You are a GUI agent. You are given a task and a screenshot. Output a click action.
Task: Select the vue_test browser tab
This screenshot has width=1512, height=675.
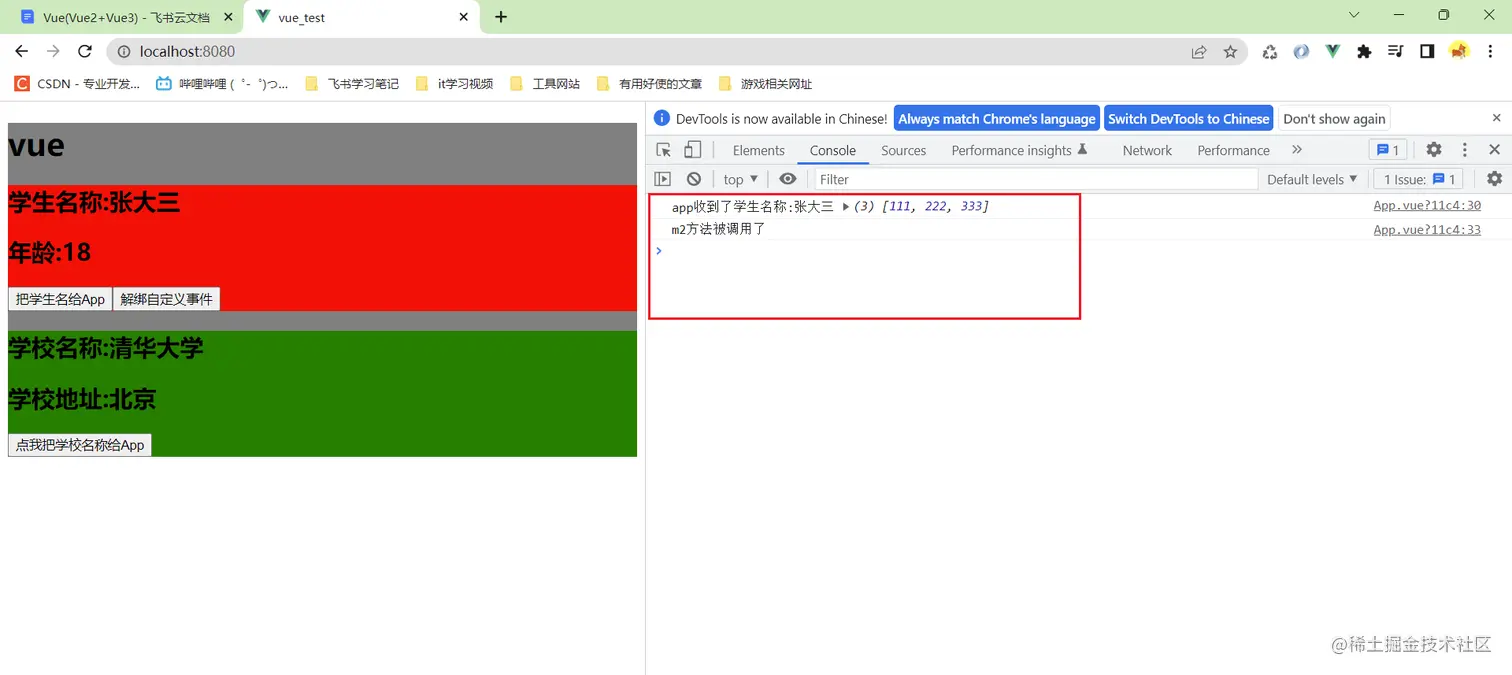[x=360, y=17]
